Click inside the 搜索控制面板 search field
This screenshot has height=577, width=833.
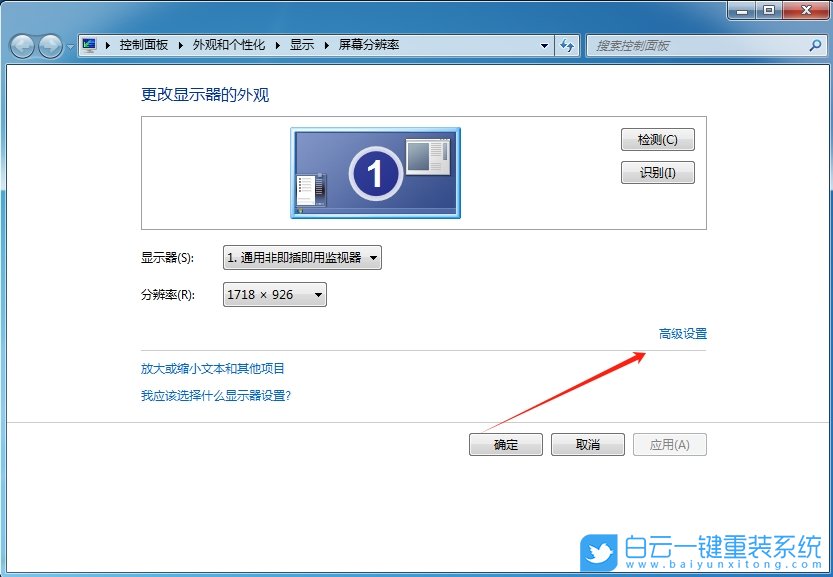(690, 45)
